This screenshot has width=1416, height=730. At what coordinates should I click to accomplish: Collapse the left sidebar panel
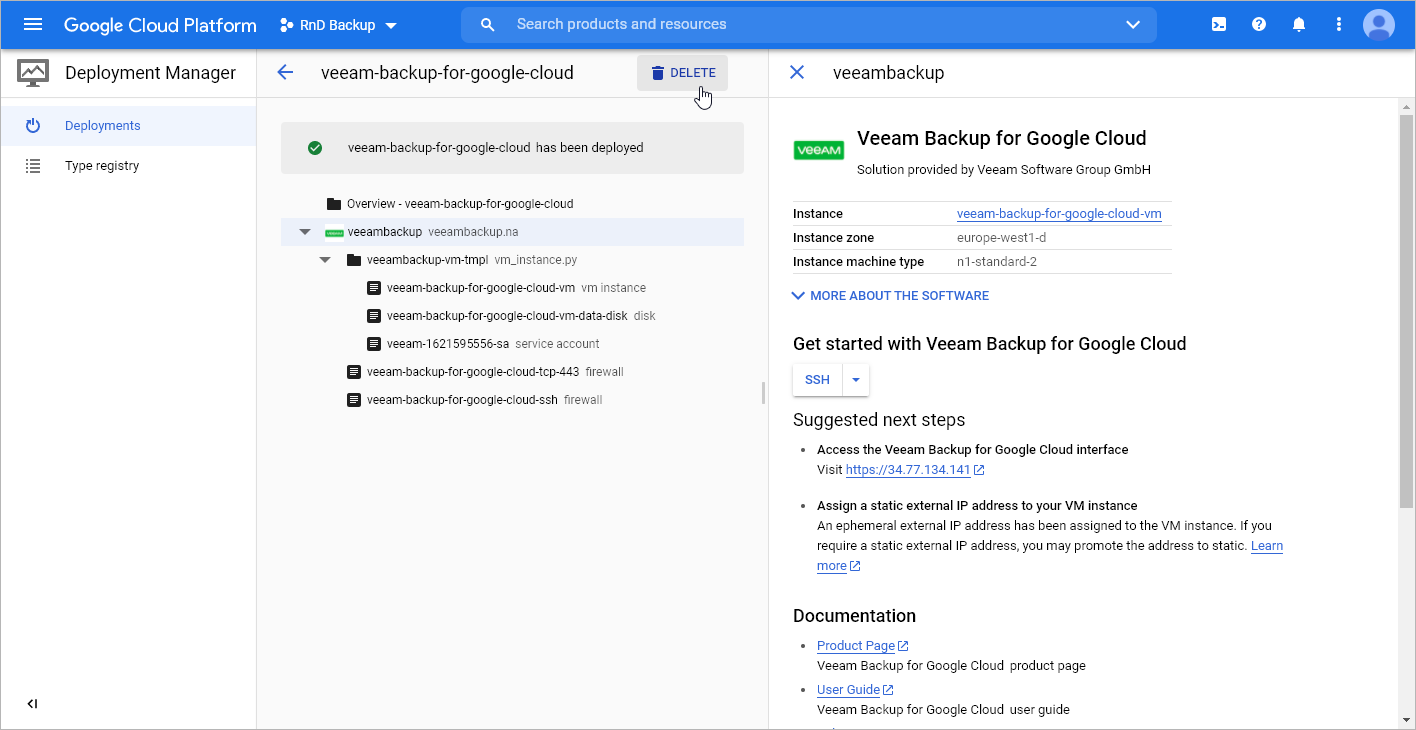(x=32, y=704)
